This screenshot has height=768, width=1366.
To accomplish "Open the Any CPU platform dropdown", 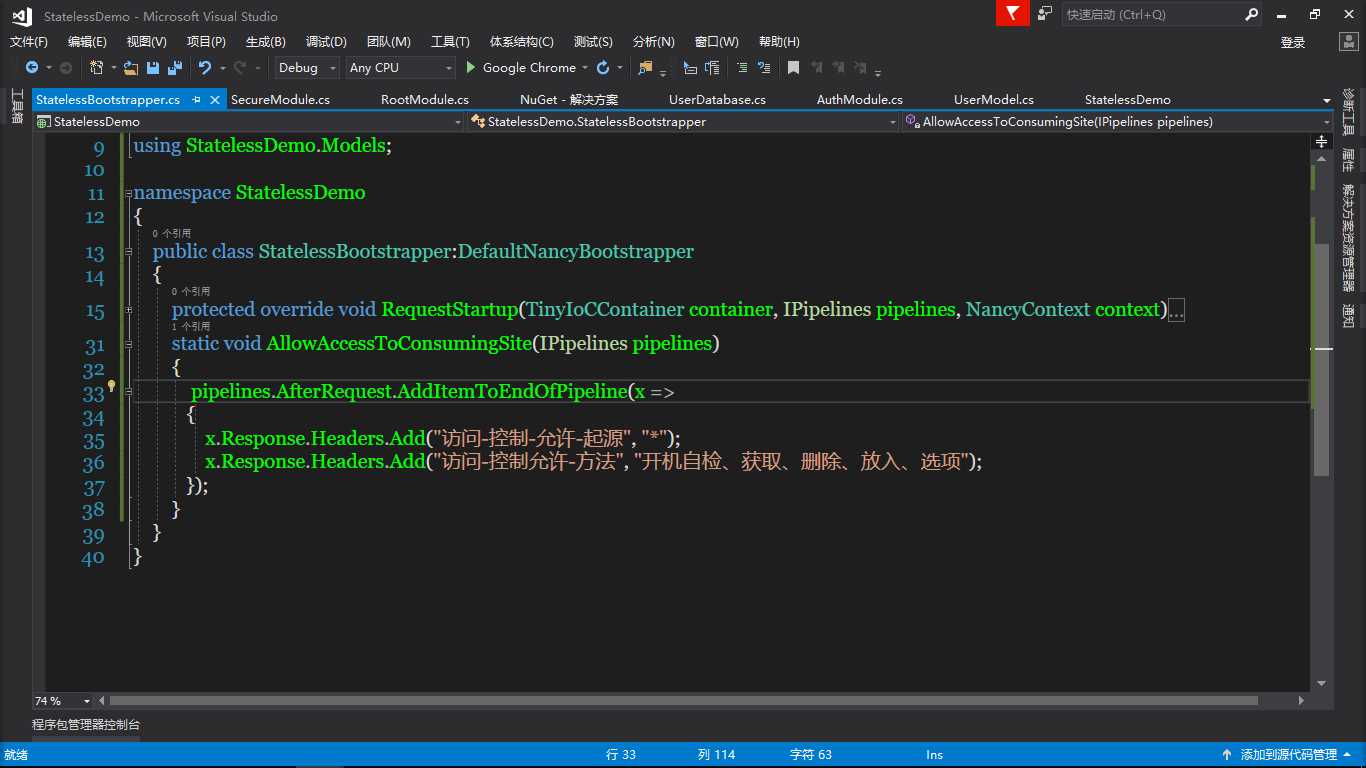I will [x=448, y=68].
